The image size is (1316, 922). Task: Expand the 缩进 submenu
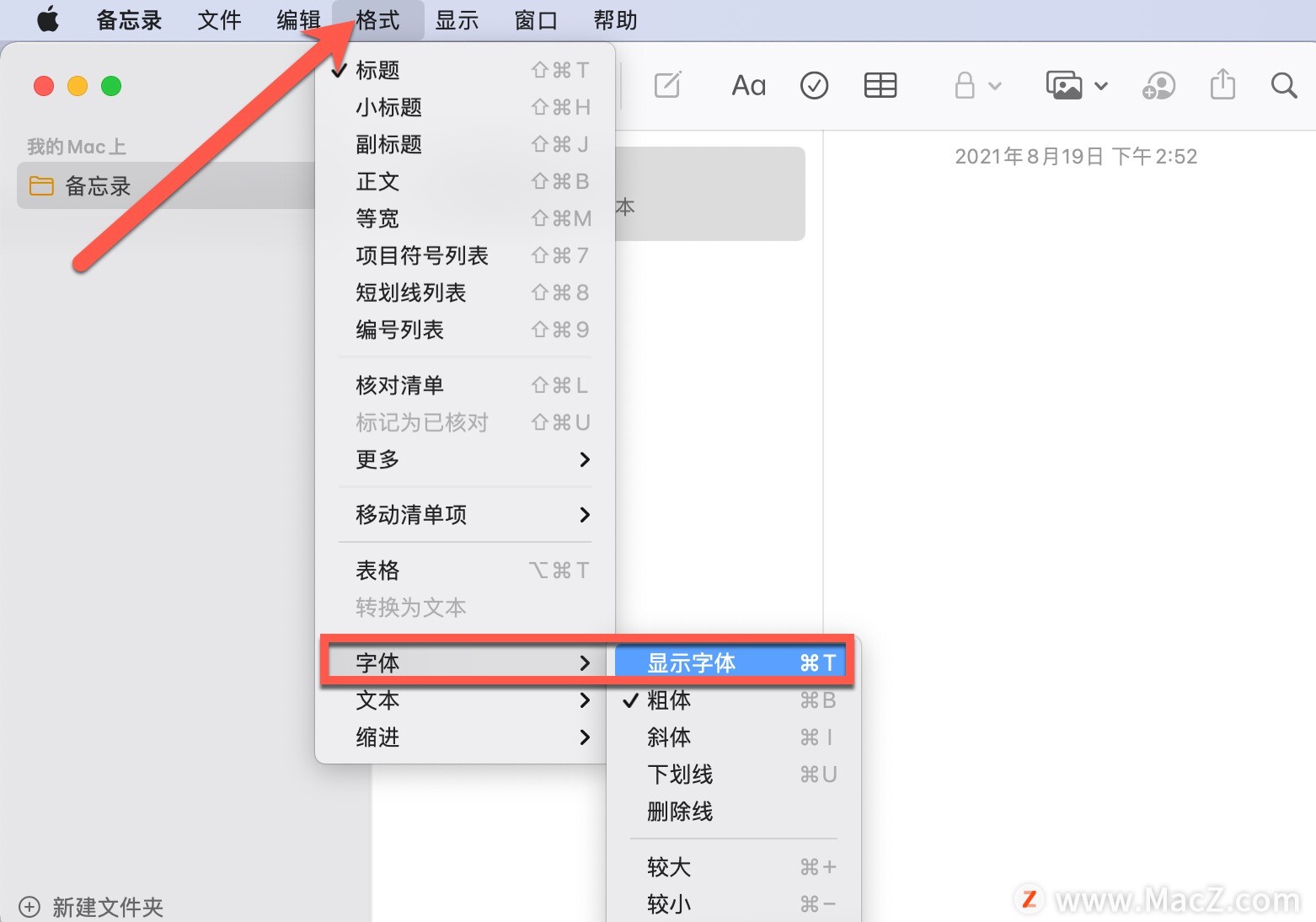pyautogui.click(x=465, y=737)
